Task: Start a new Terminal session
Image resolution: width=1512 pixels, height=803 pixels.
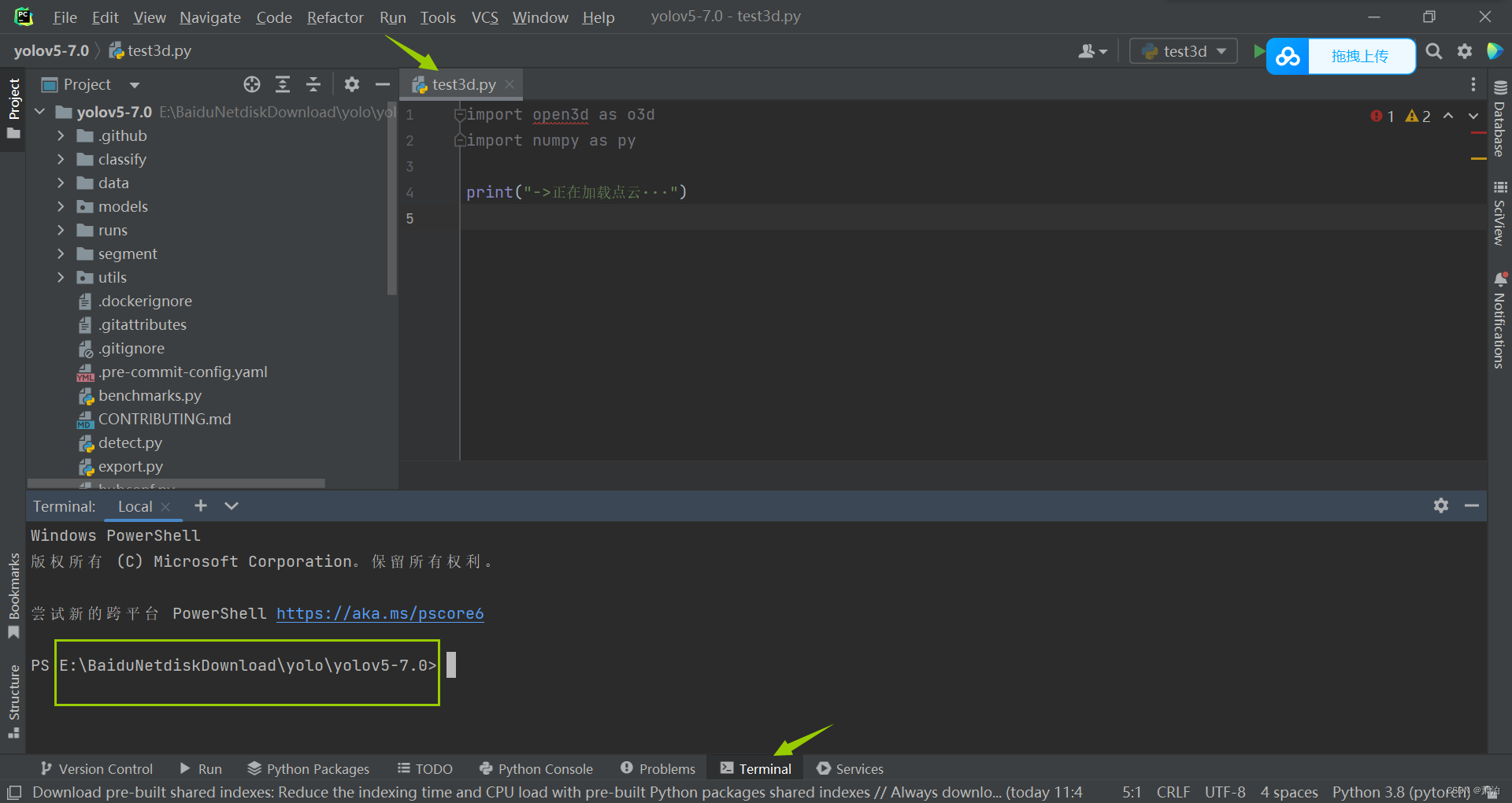Action: 201,506
